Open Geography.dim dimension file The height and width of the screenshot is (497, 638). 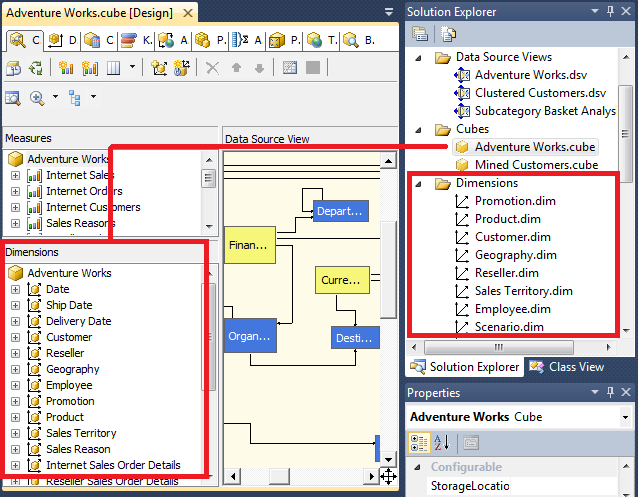pyautogui.click(x=516, y=255)
